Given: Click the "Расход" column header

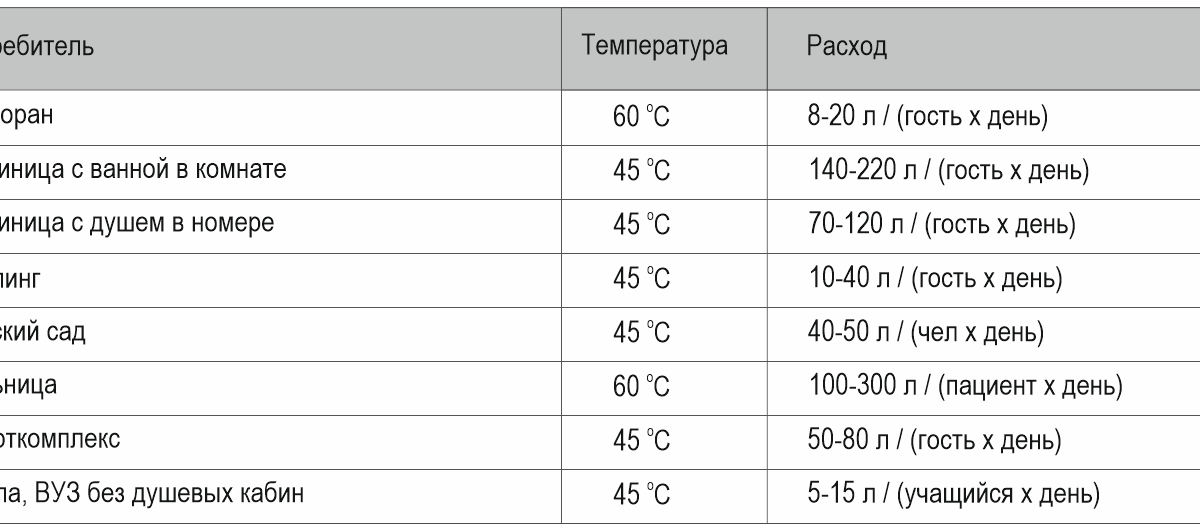Looking at the screenshot, I should click(846, 47).
